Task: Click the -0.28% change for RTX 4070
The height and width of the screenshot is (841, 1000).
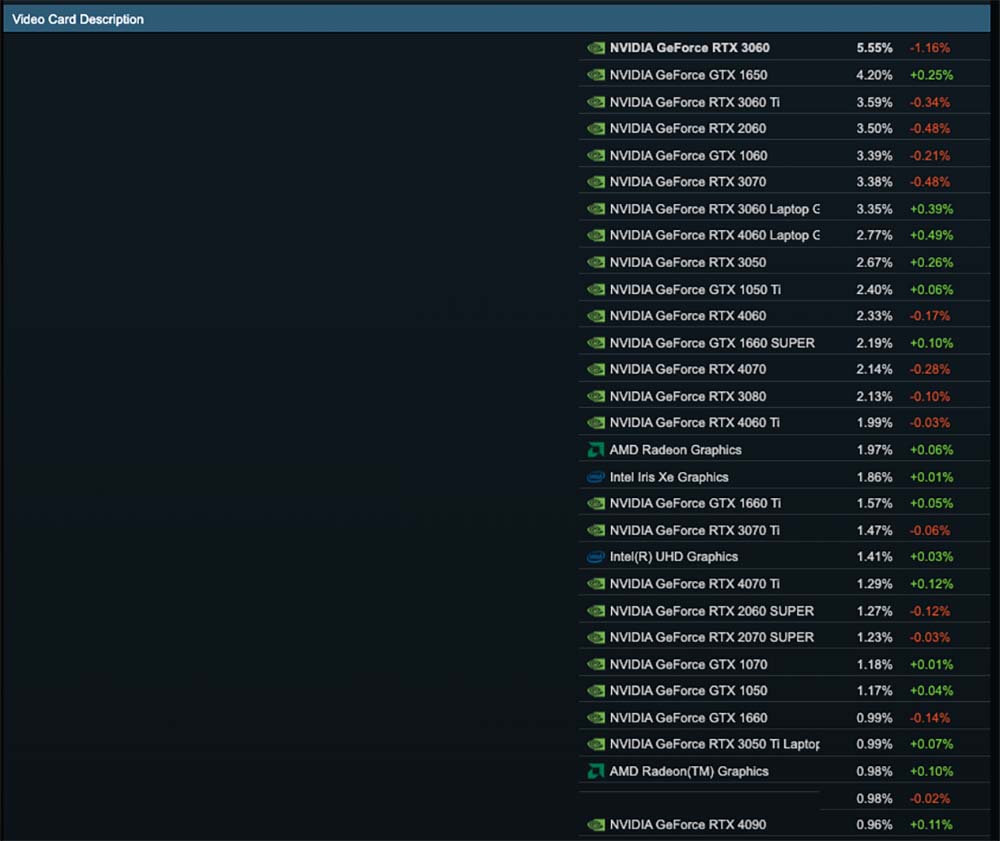Action: tap(930, 369)
